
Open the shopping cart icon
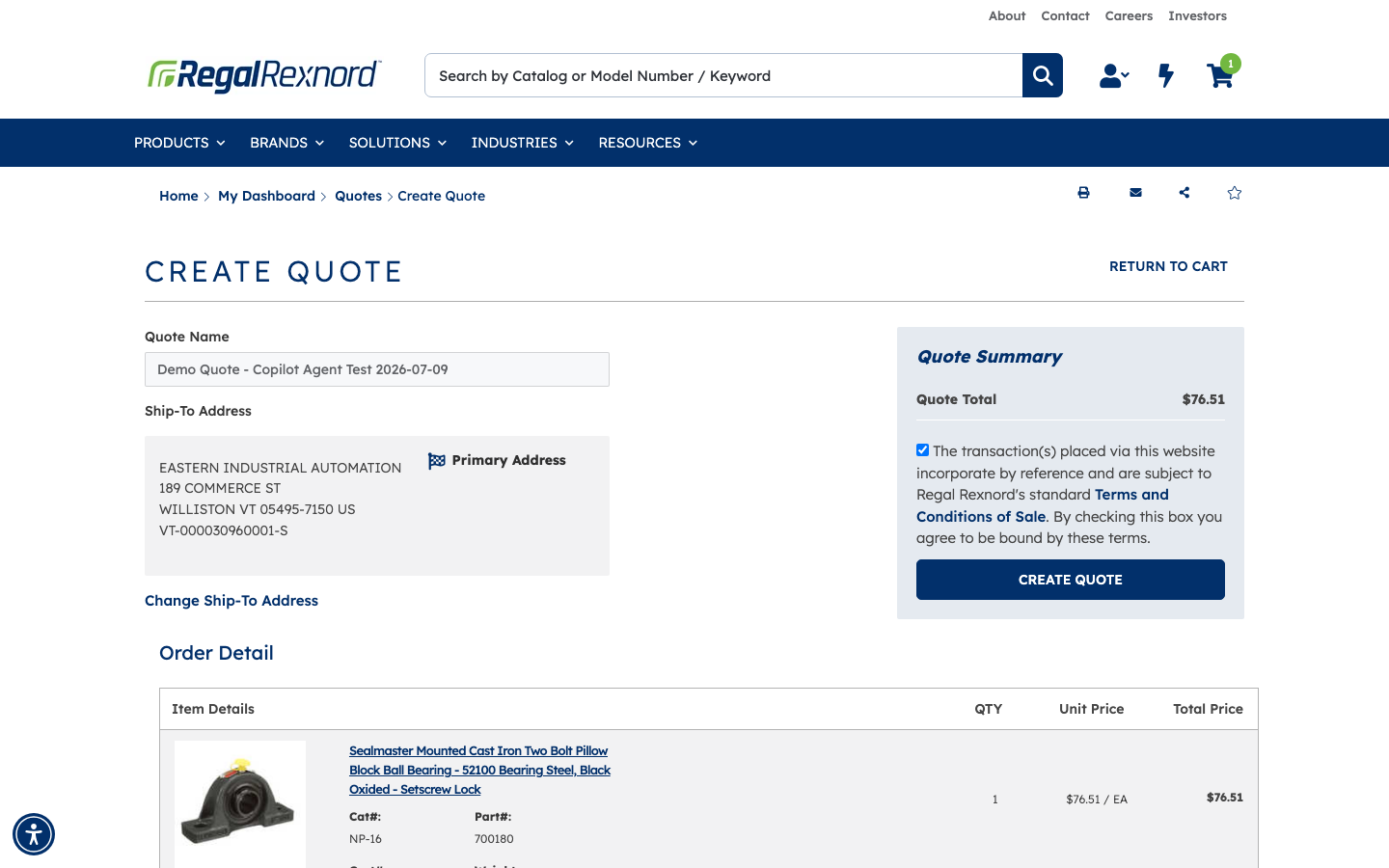(1220, 76)
